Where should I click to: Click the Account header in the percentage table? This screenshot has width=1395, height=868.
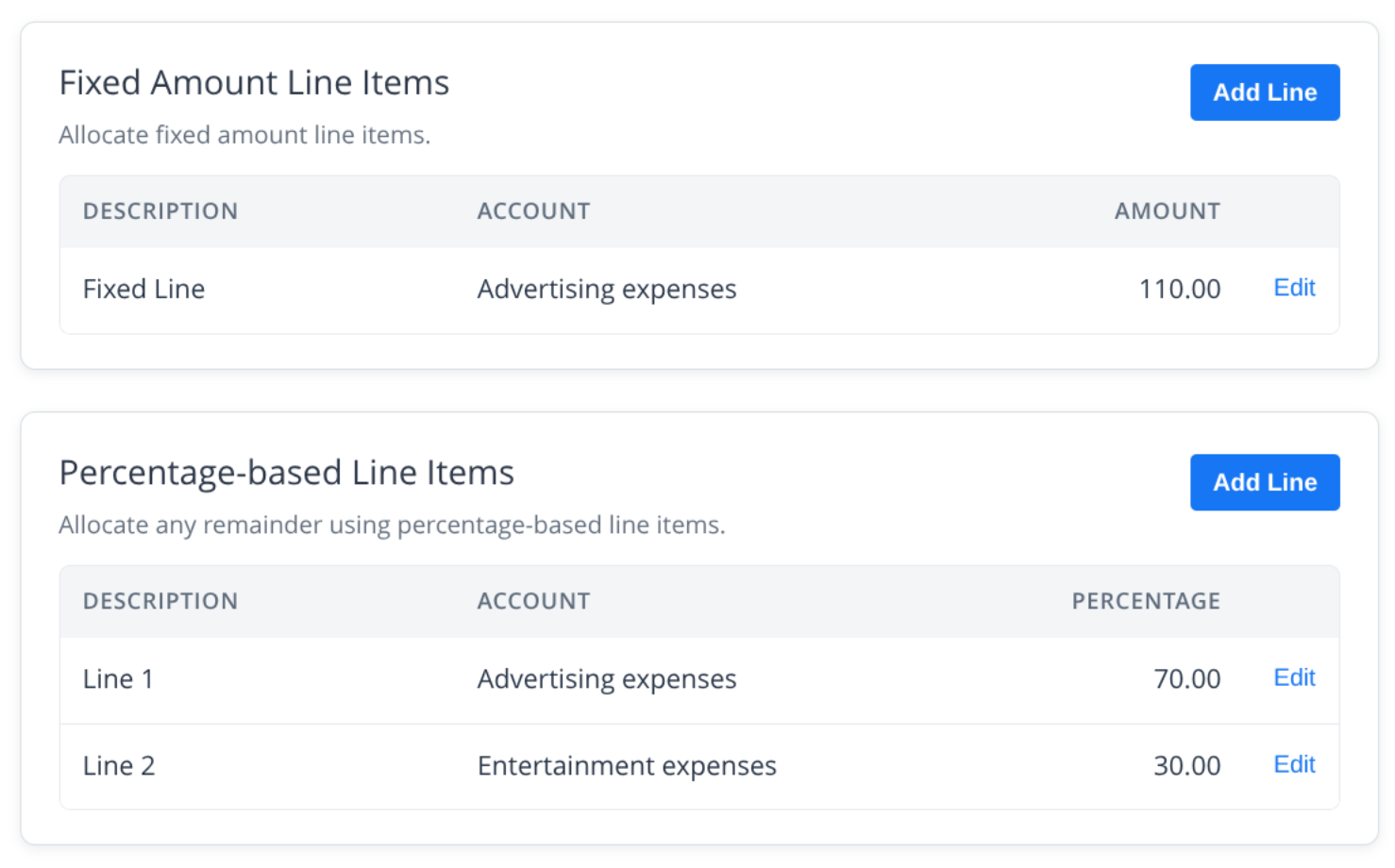(533, 601)
